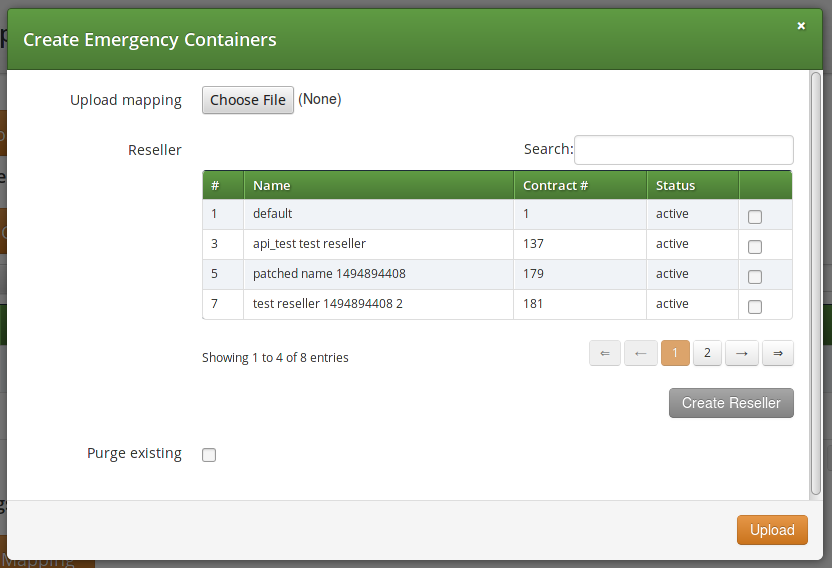This screenshot has width=832, height=568.
Task: Select page 1 in pagination
Action: tap(675, 353)
